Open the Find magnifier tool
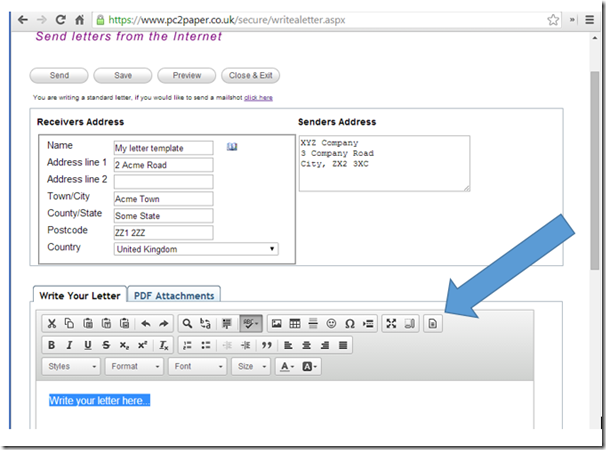The image size is (606, 450). (x=187, y=324)
